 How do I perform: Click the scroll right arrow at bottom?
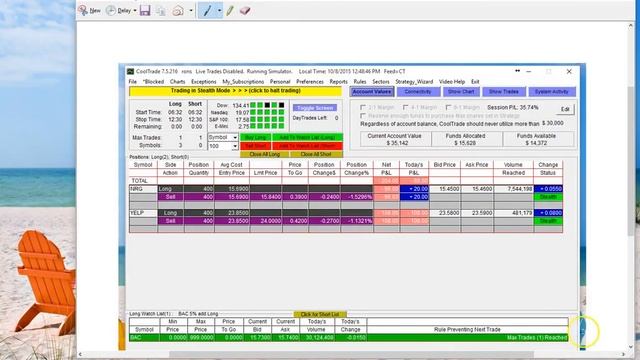(x=623, y=354)
